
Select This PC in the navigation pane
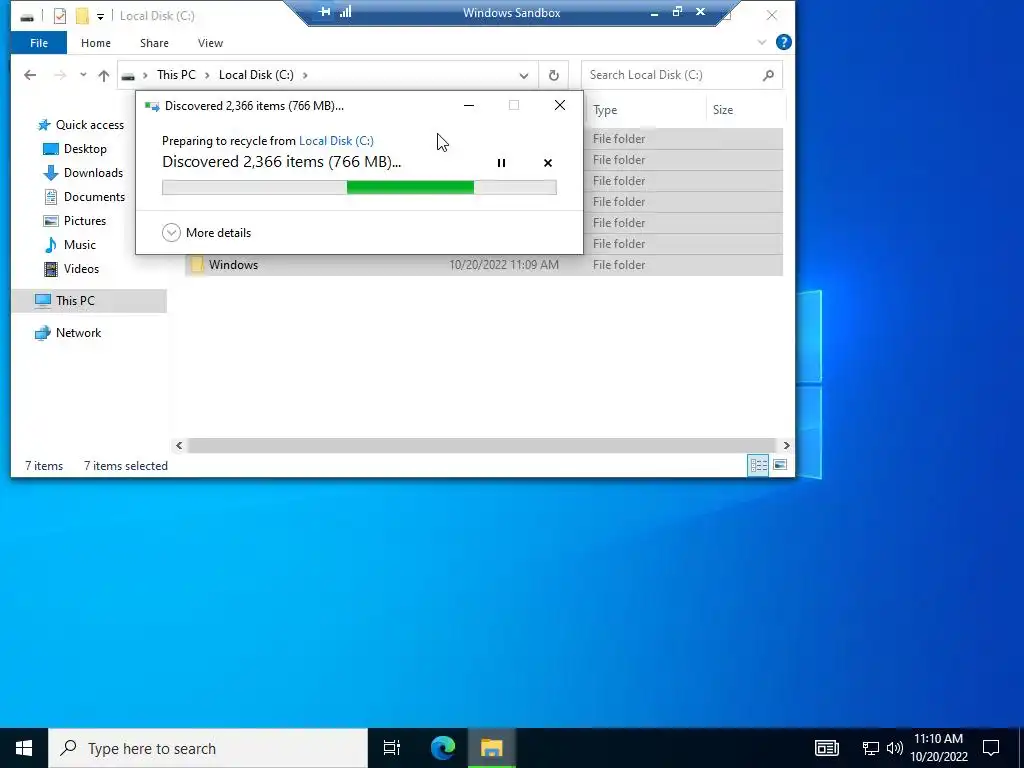tap(89, 300)
